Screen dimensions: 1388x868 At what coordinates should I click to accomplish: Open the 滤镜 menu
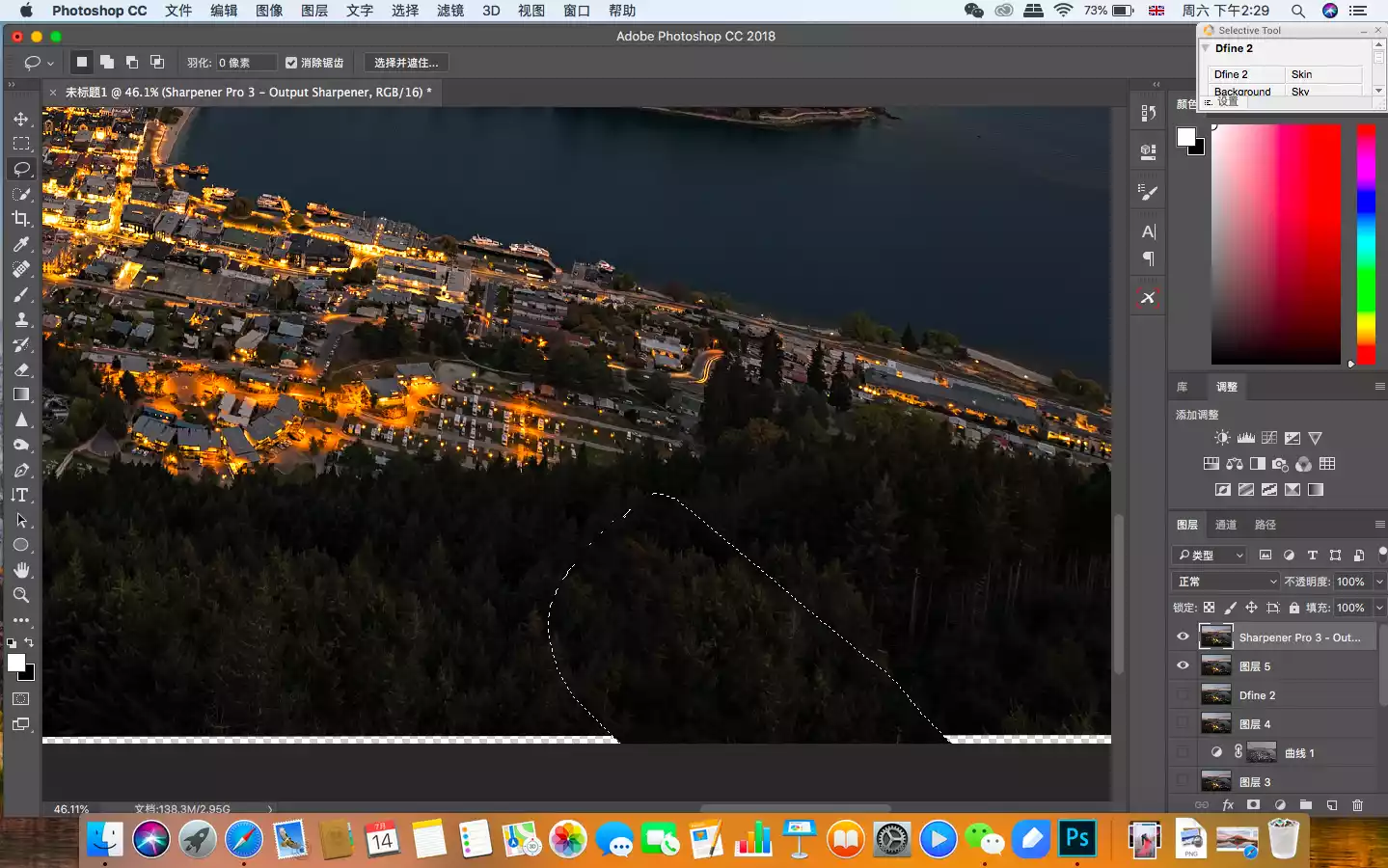[x=450, y=11]
